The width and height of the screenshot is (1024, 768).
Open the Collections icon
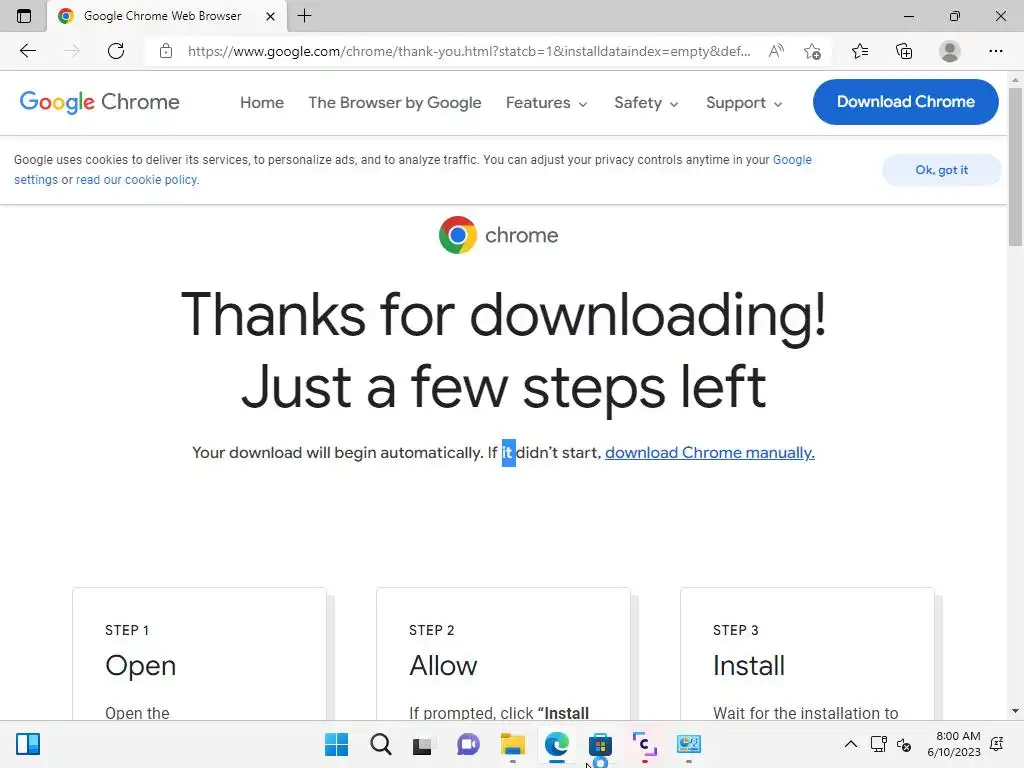(904, 51)
